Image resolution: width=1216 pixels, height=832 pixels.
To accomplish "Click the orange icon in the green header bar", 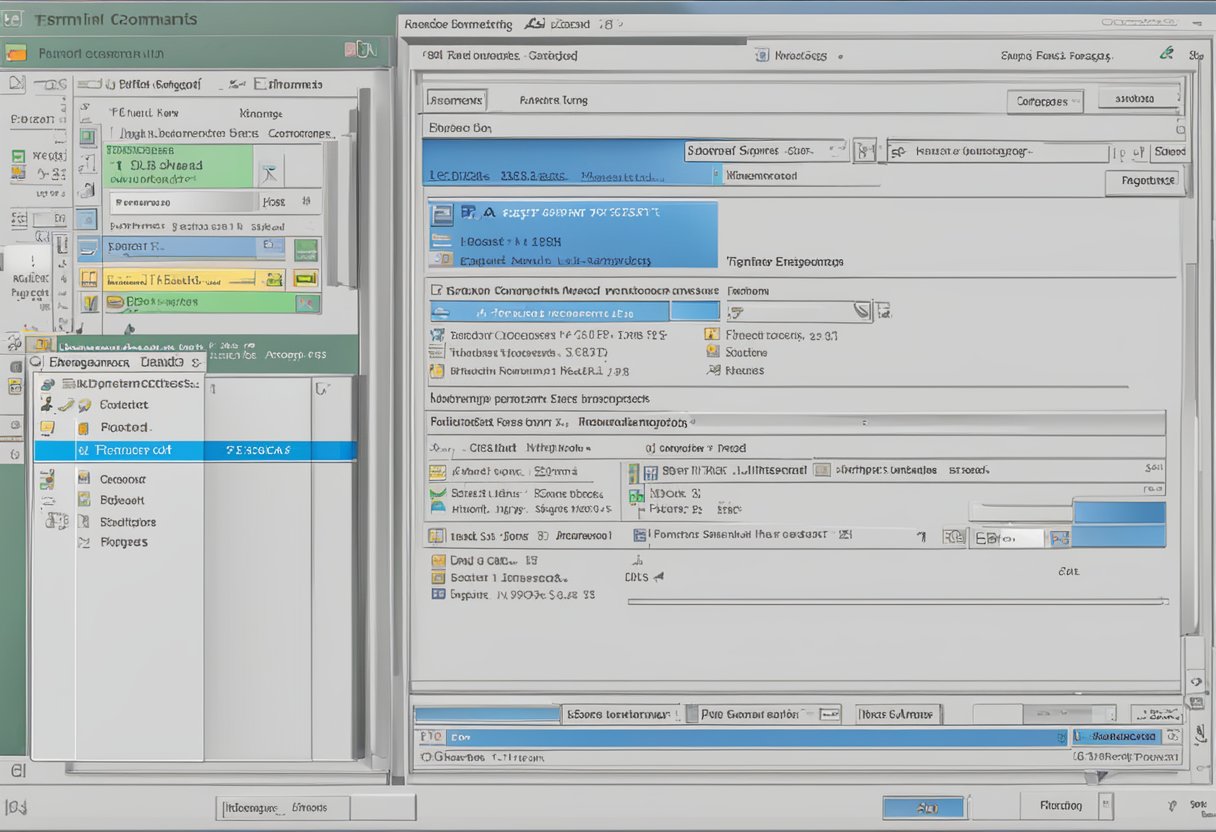I will tap(15, 53).
